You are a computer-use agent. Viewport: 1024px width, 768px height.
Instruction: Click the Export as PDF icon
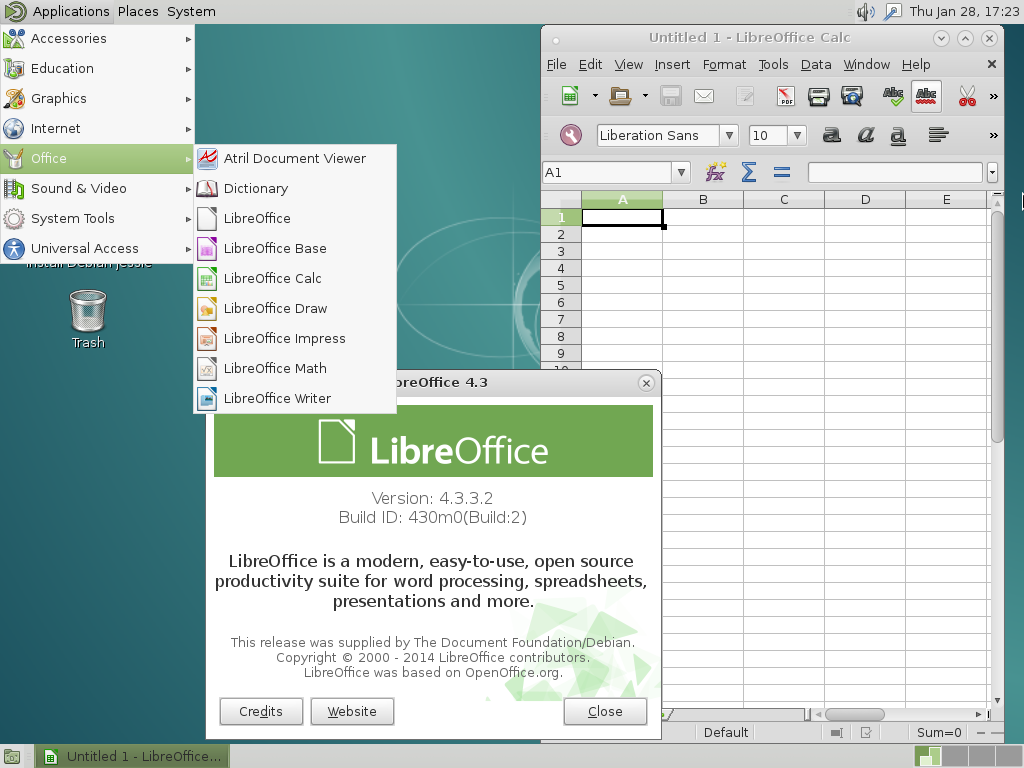[786, 96]
